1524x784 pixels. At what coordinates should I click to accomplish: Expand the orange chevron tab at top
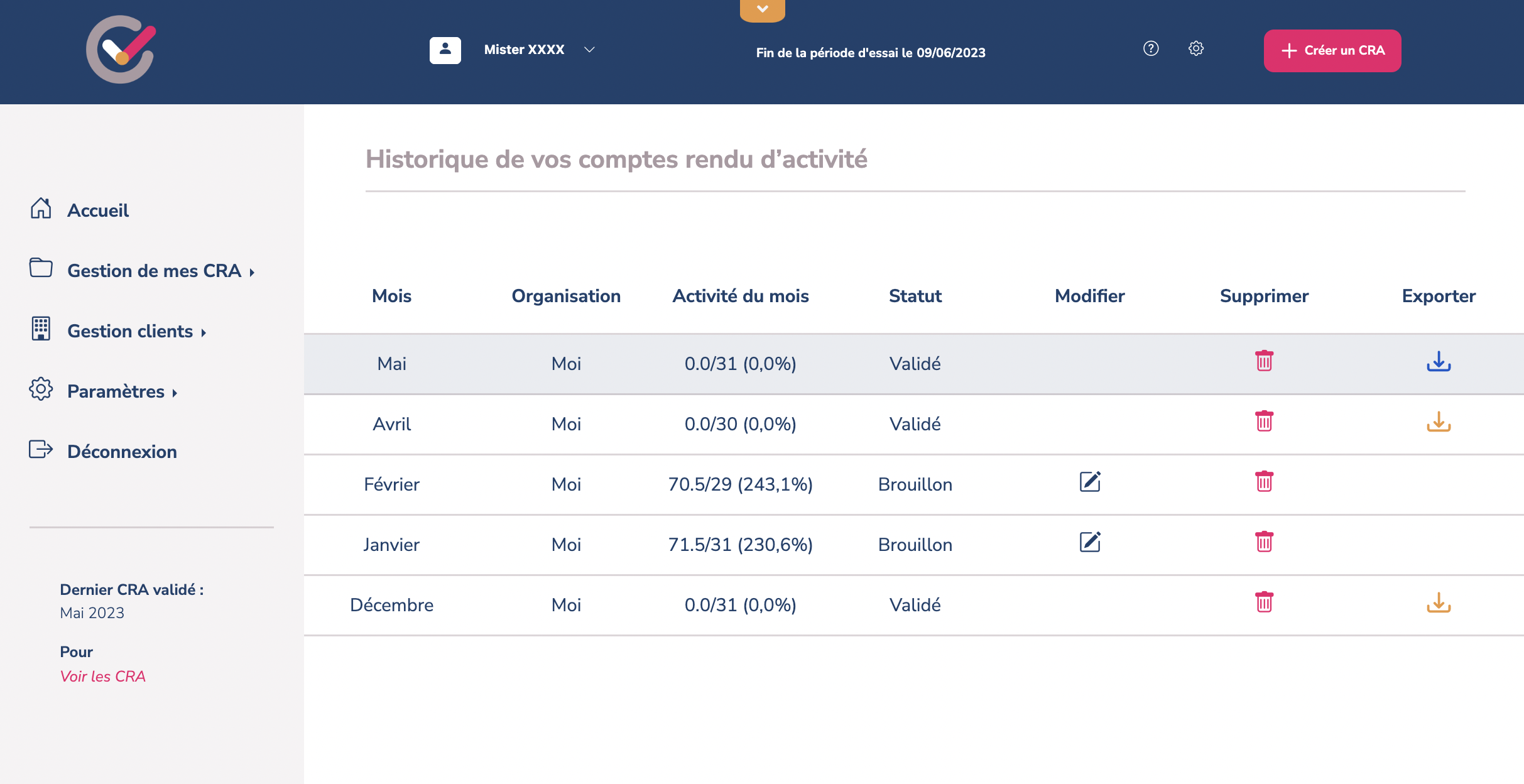(x=762, y=9)
